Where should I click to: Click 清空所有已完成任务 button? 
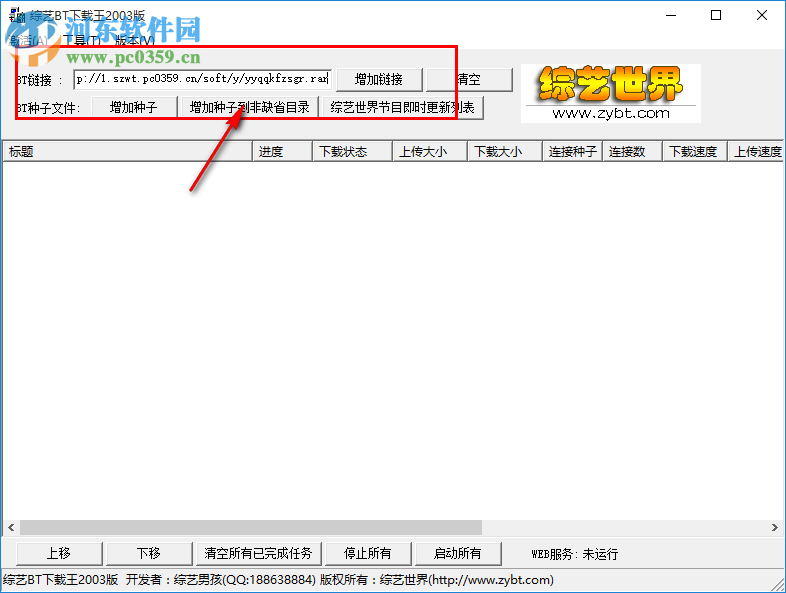(x=258, y=553)
